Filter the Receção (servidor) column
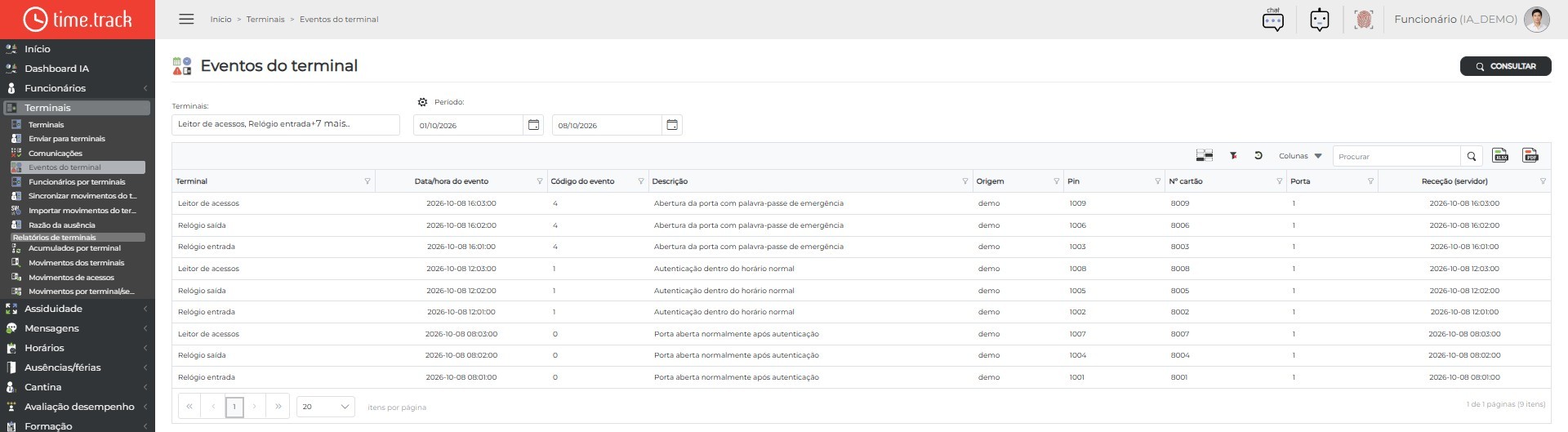Viewport: 1568px width, 432px height. 1543,181
